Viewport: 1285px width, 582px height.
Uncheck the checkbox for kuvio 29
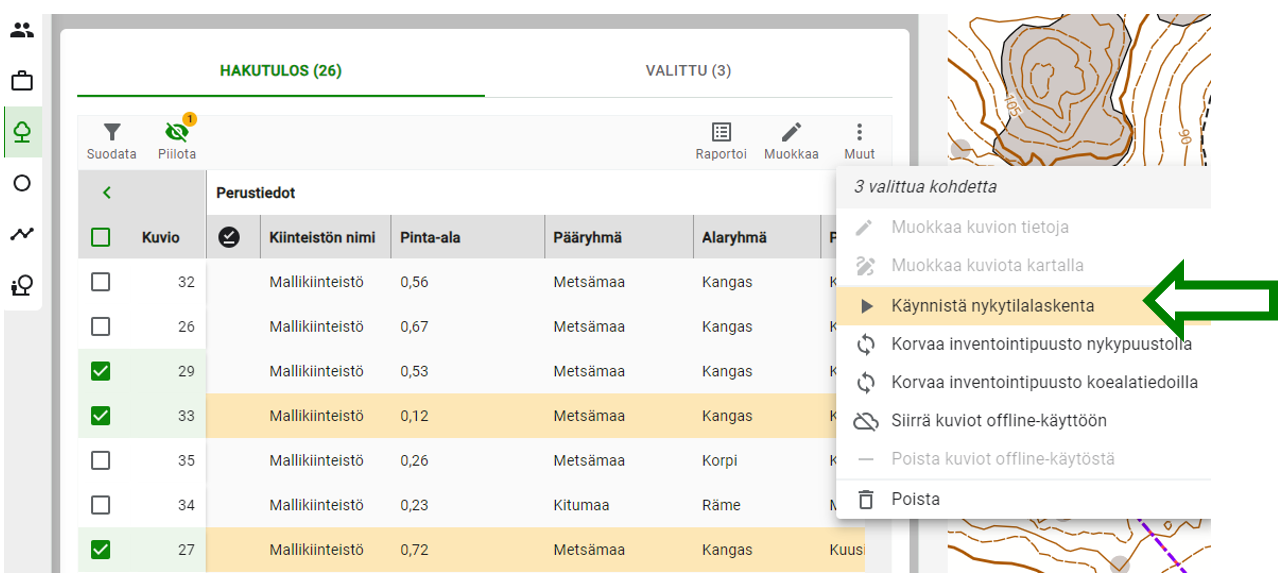[x=101, y=371]
